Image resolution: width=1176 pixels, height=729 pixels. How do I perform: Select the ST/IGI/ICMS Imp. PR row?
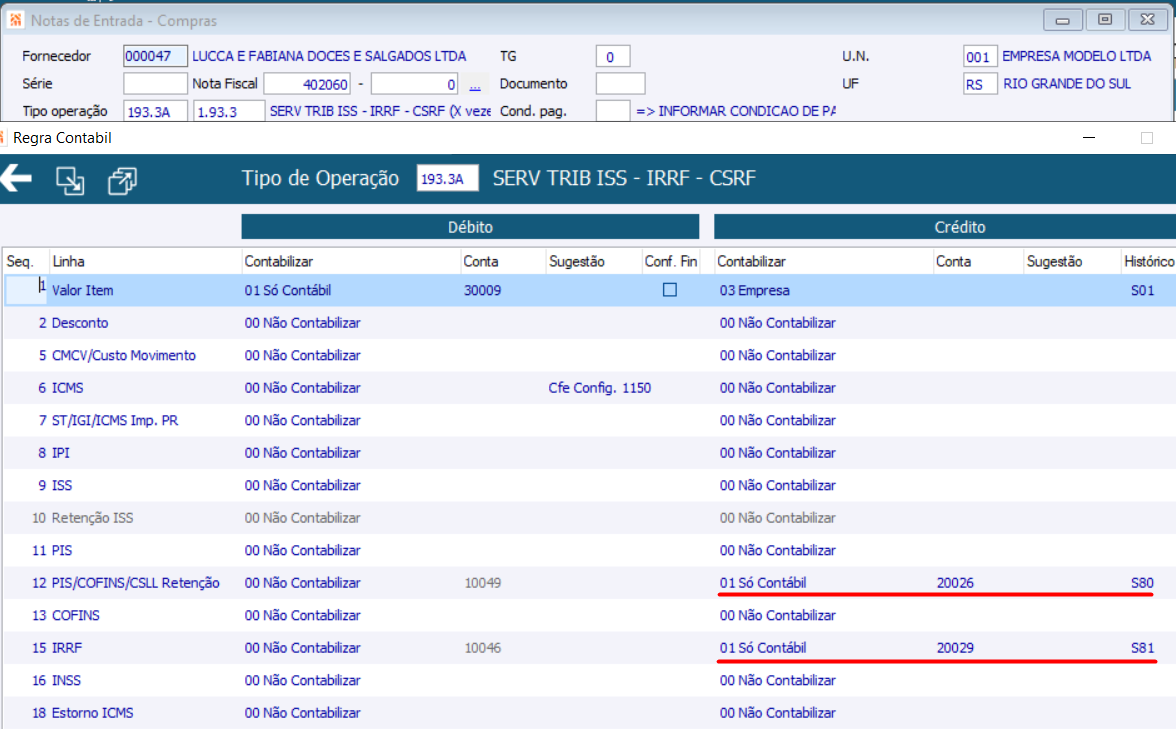pyautogui.click(x=590, y=420)
